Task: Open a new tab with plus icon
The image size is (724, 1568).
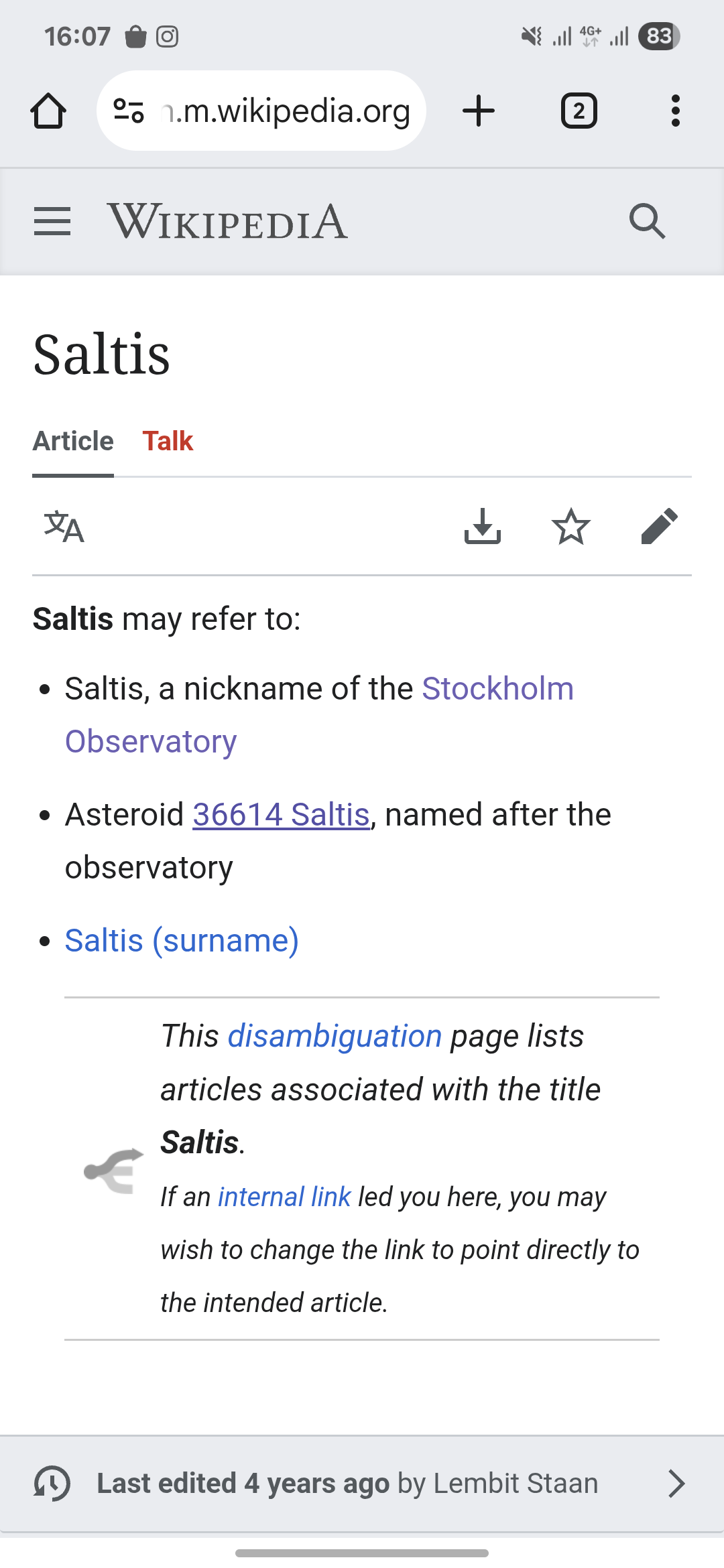Action: point(479,111)
